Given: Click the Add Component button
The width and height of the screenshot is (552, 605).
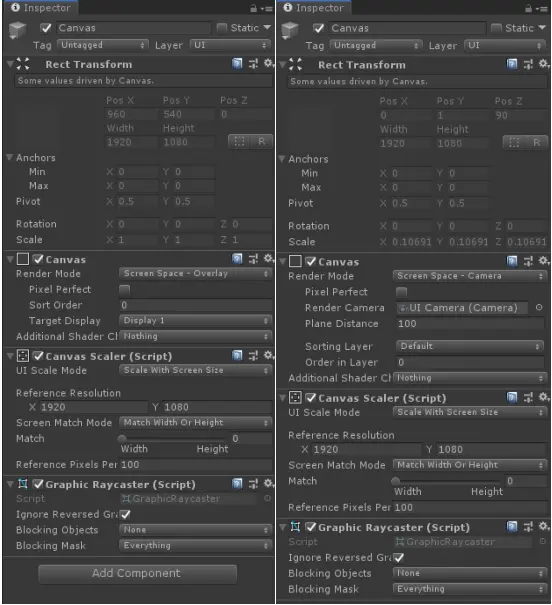Looking at the screenshot, I should [137, 574].
